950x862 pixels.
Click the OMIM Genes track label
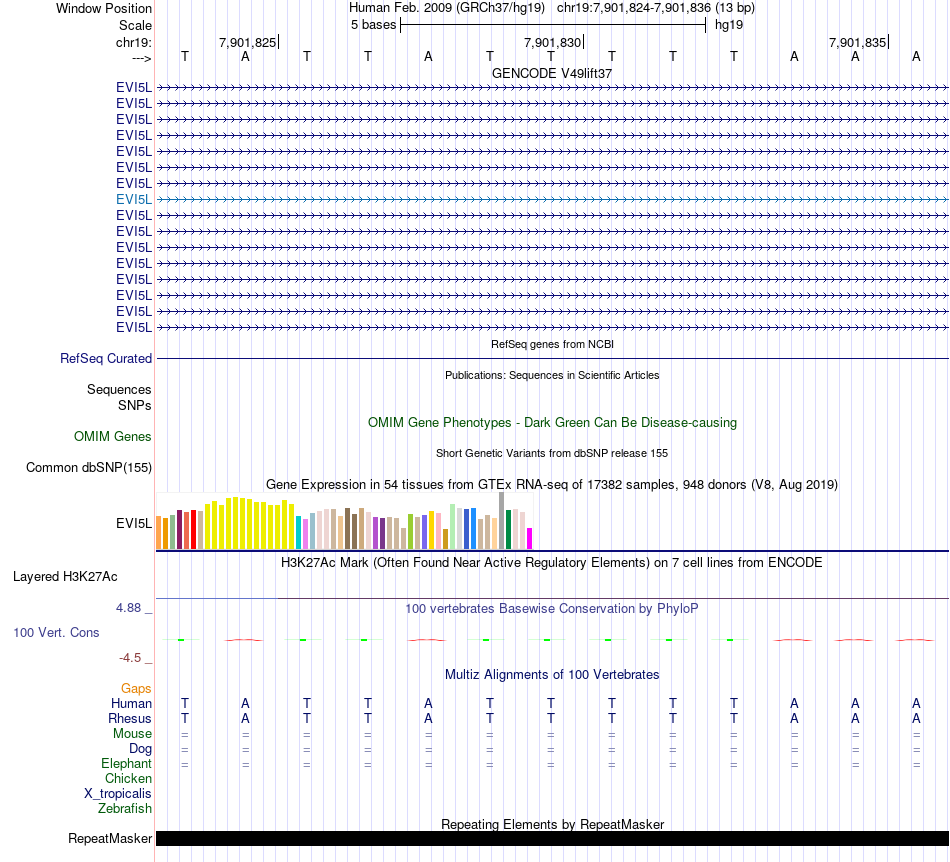(112, 436)
